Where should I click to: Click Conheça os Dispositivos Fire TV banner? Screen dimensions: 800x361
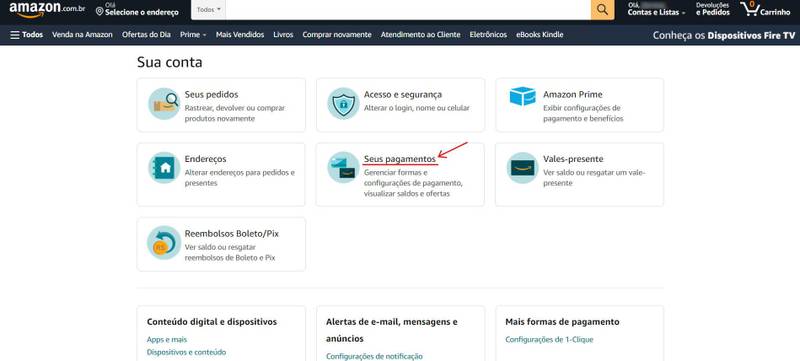click(724, 35)
